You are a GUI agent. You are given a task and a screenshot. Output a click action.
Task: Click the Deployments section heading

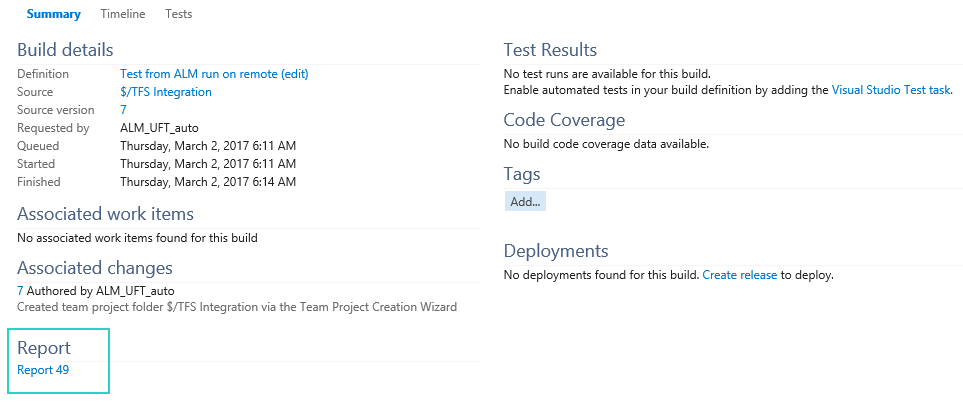tap(555, 251)
